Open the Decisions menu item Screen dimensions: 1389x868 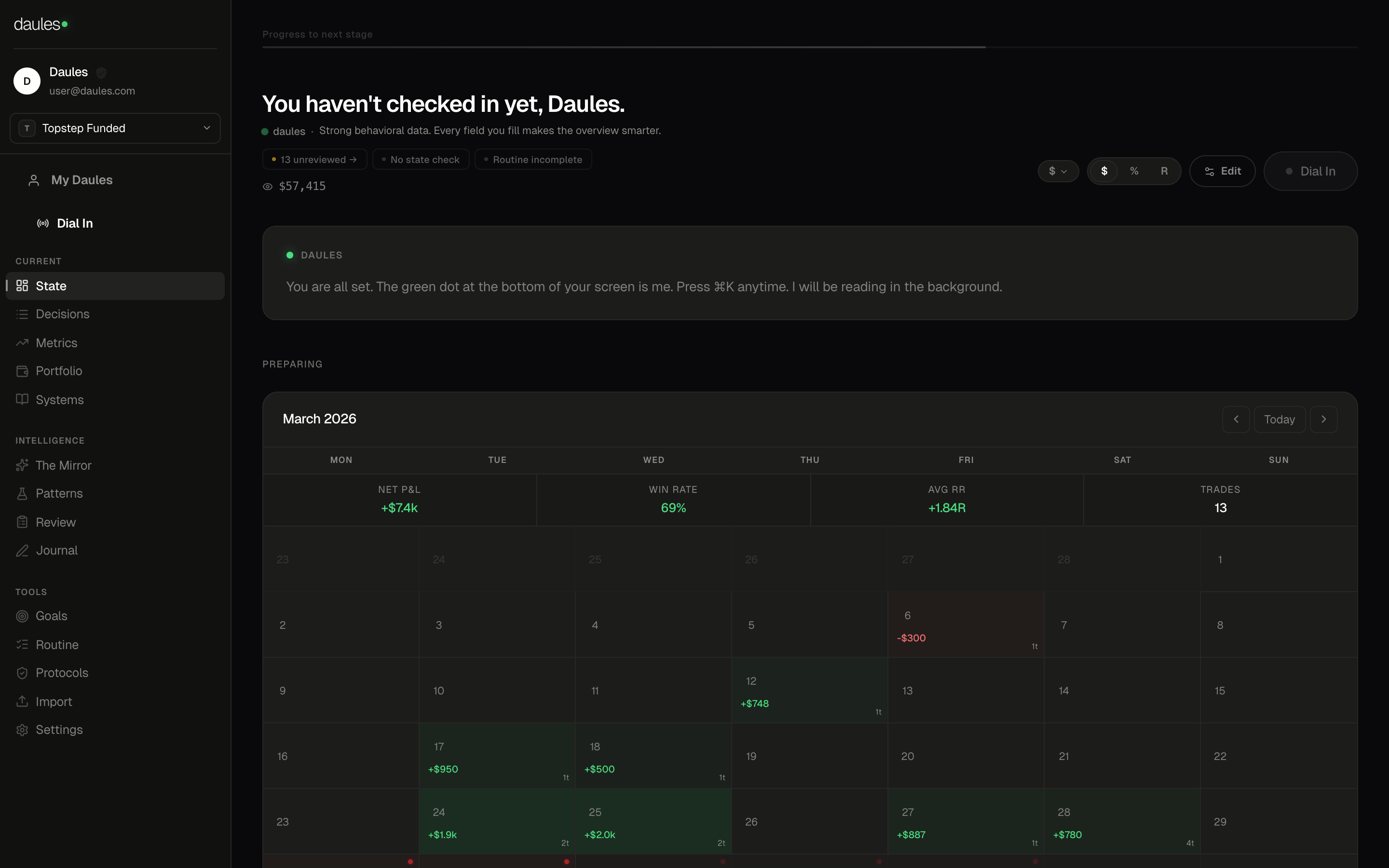(62, 314)
